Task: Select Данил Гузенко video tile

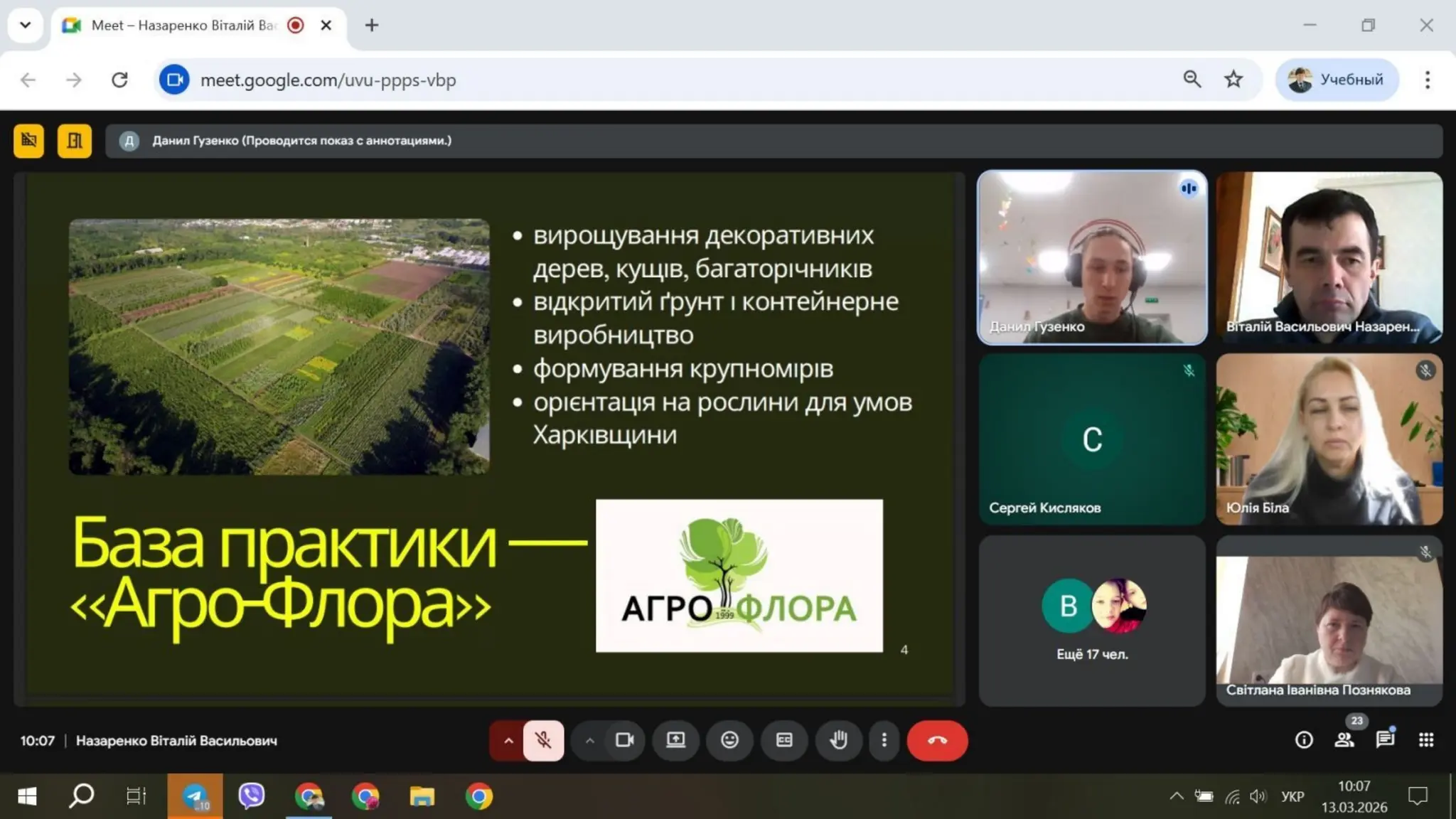Action: pyautogui.click(x=1092, y=257)
